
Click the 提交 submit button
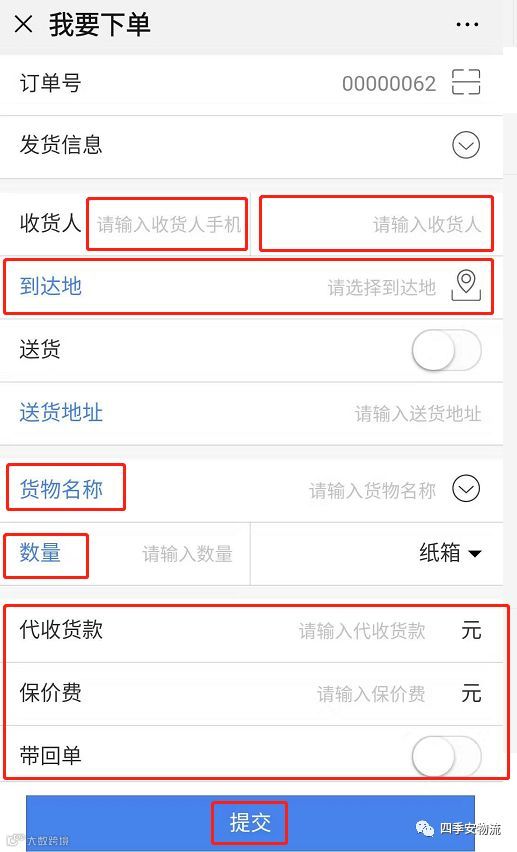click(x=250, y=823)
